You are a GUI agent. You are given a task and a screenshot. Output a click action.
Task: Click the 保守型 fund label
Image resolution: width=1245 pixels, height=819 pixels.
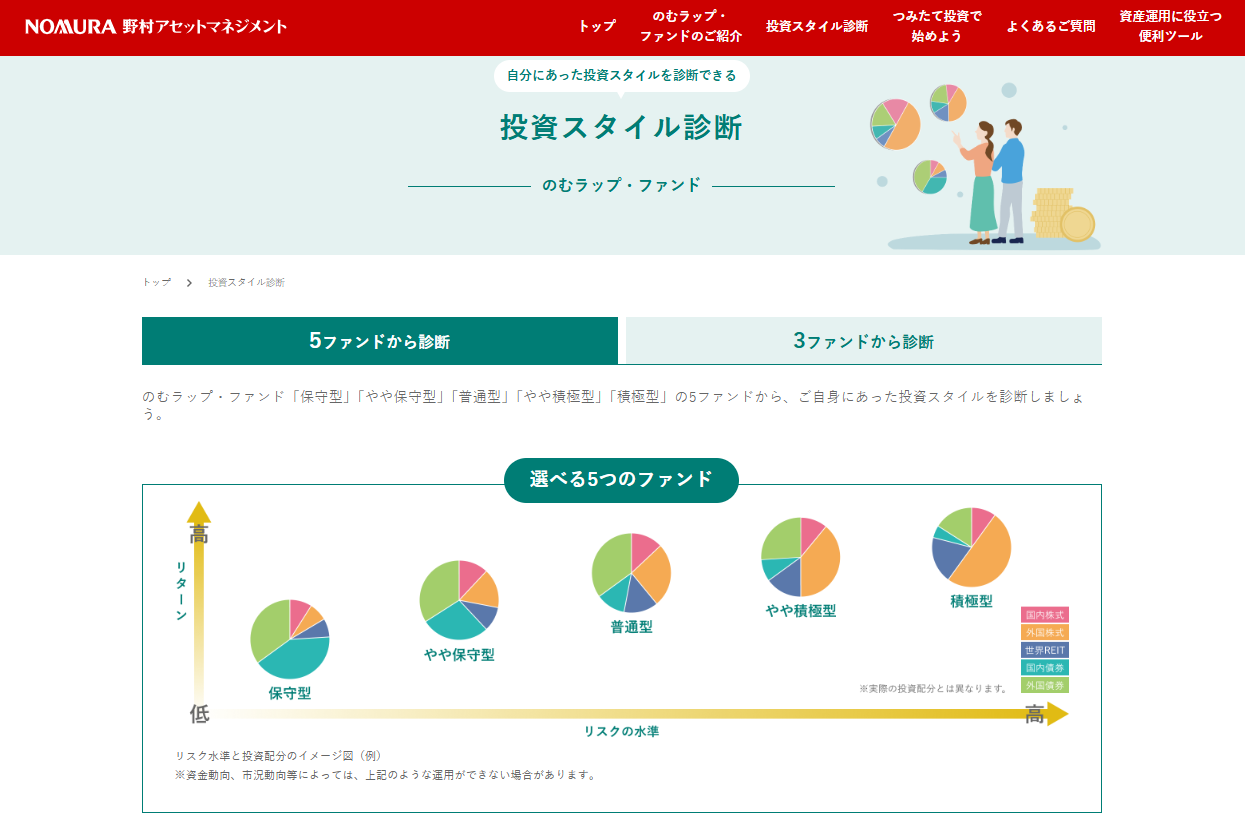point(290,693)
